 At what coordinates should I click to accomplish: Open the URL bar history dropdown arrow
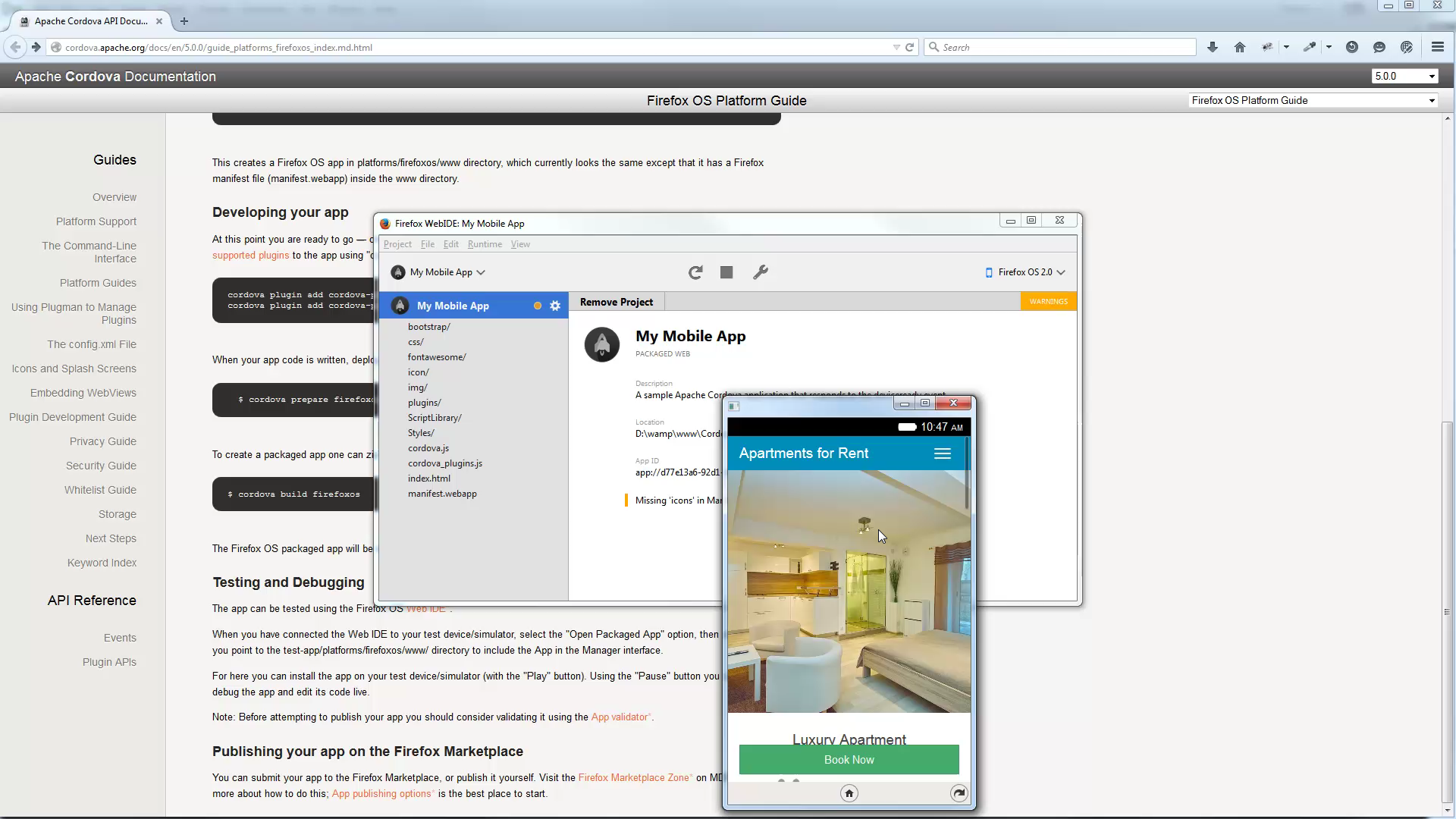896,47
